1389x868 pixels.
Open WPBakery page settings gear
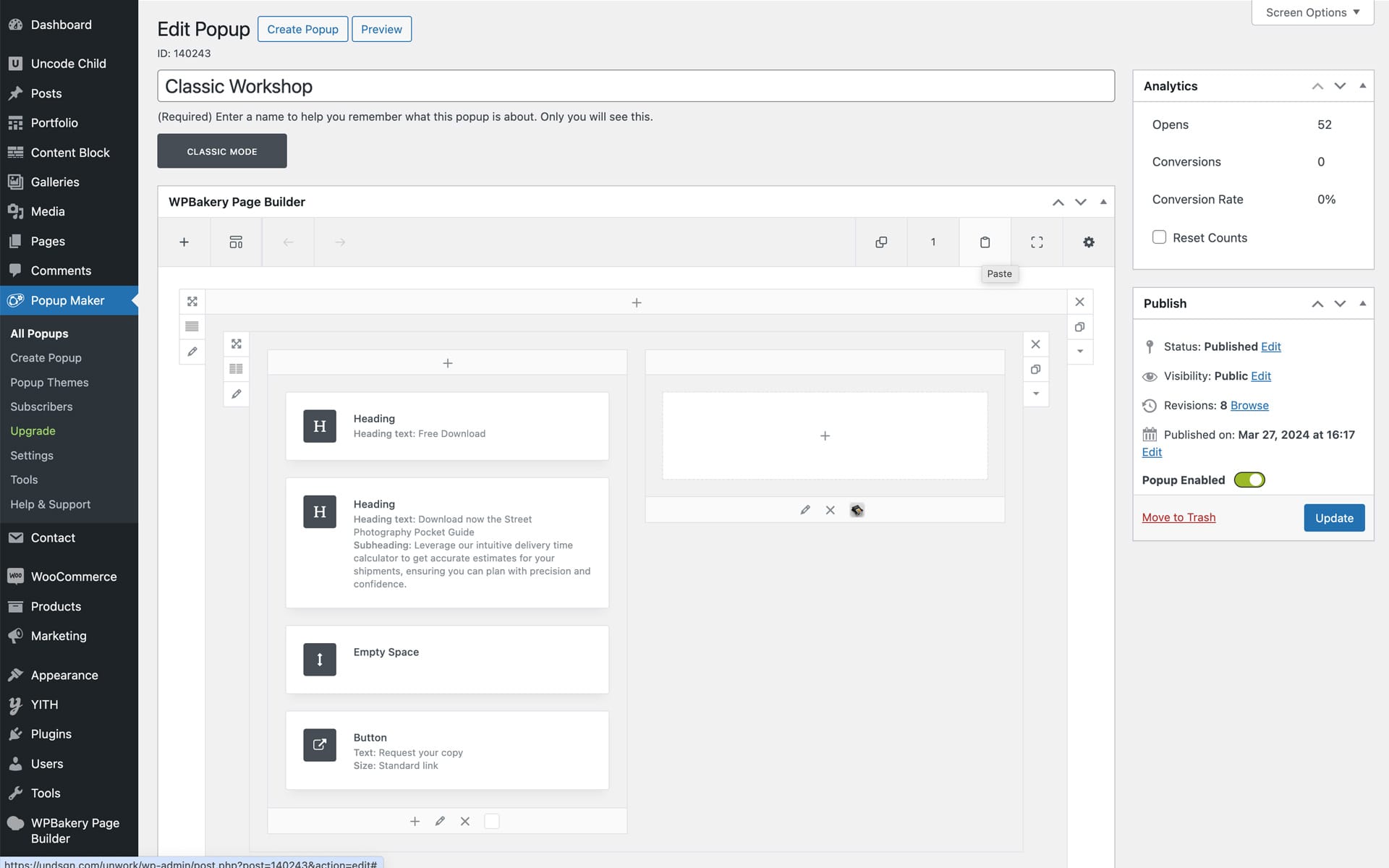[1088, 242]
